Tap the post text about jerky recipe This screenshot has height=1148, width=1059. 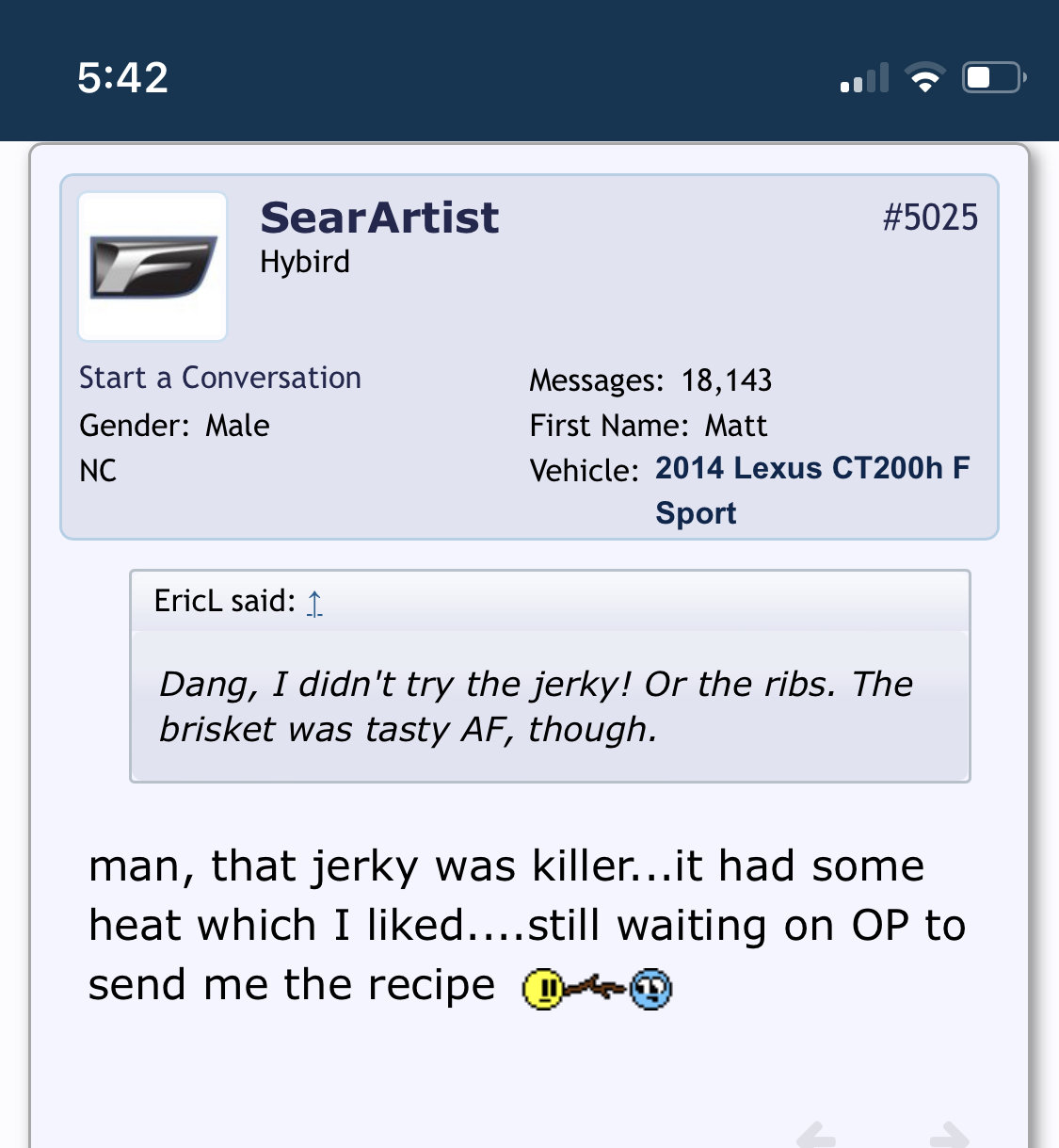527,926
